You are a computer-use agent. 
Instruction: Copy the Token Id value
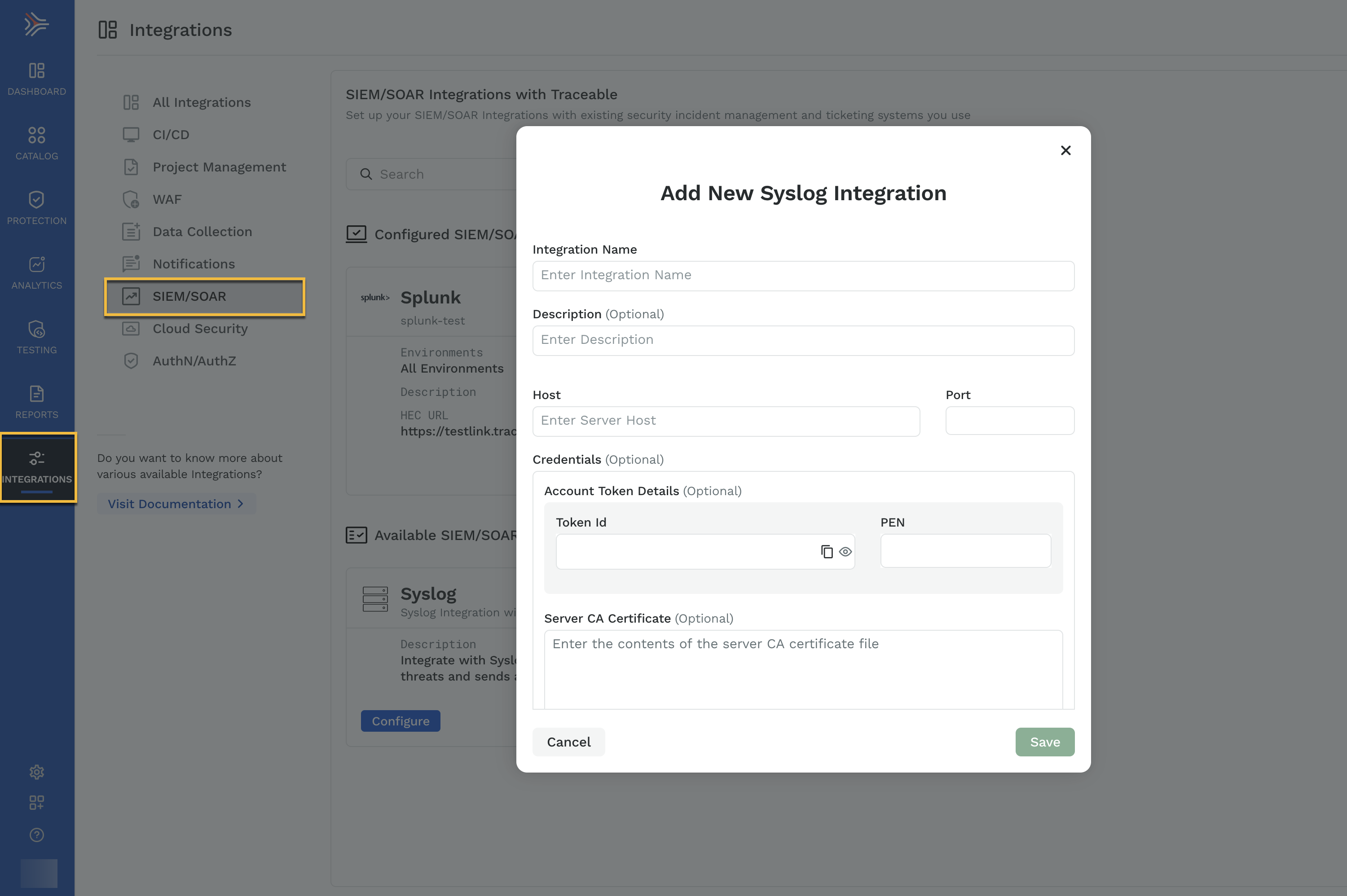pos(826,551)
